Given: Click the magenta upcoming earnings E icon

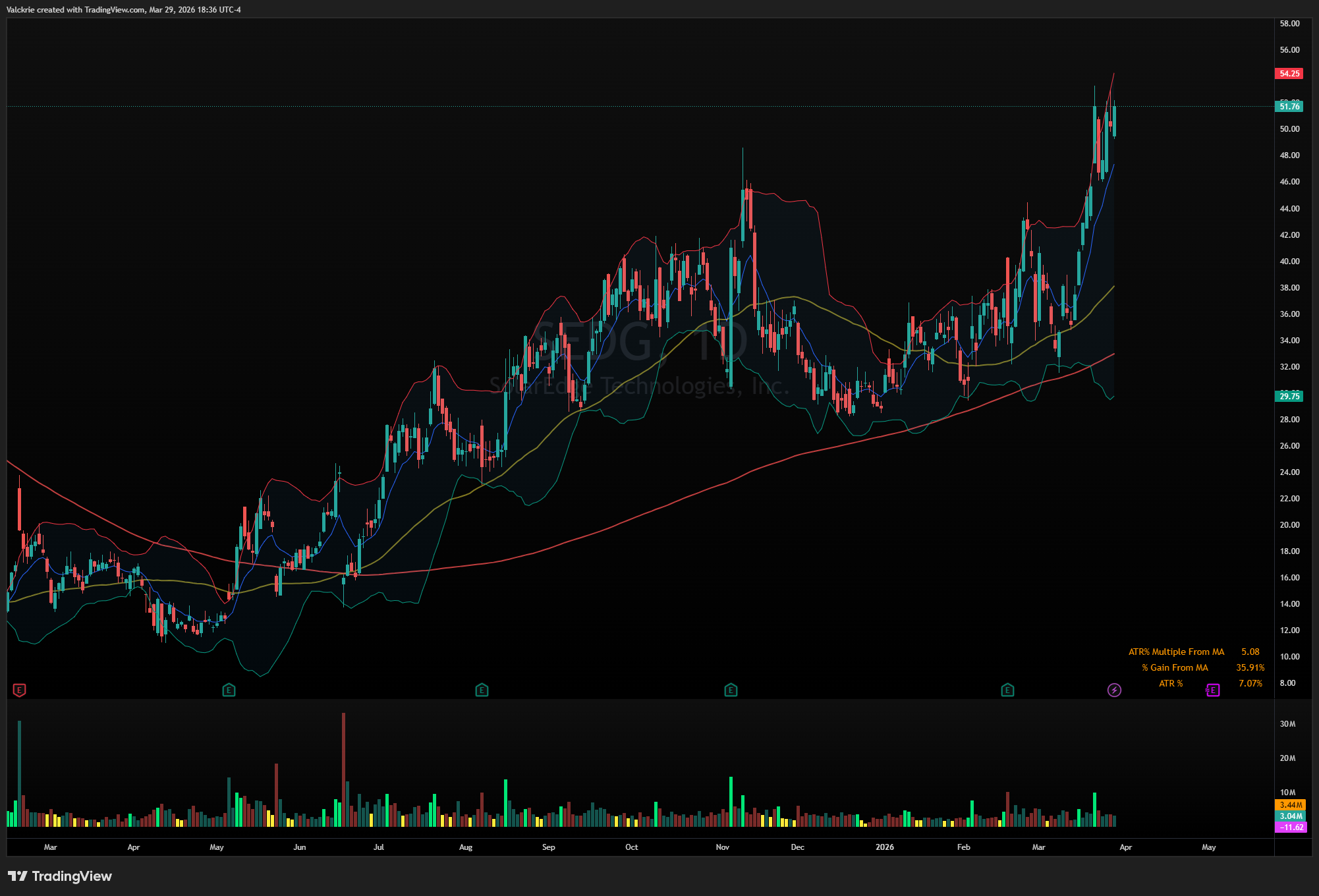Looking at the screenshot, I should (x=1212, y=690).
